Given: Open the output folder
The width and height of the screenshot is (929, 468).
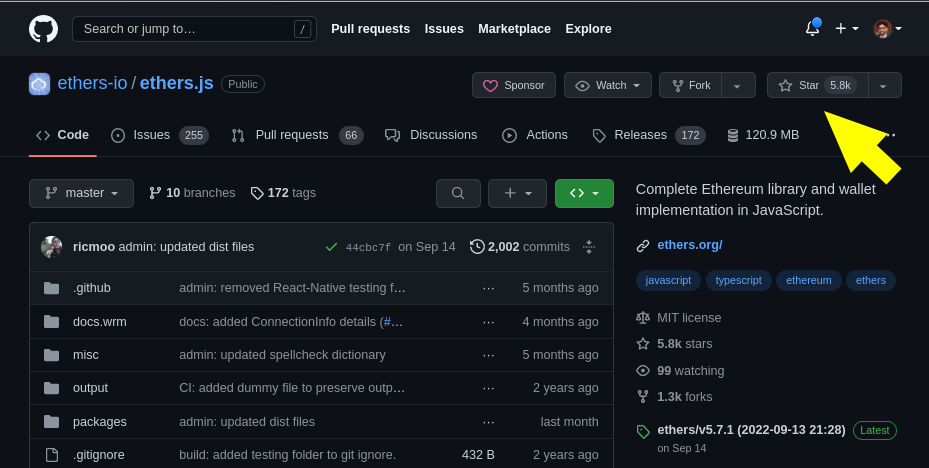Looking at the screenshot, I should [90, 388].
